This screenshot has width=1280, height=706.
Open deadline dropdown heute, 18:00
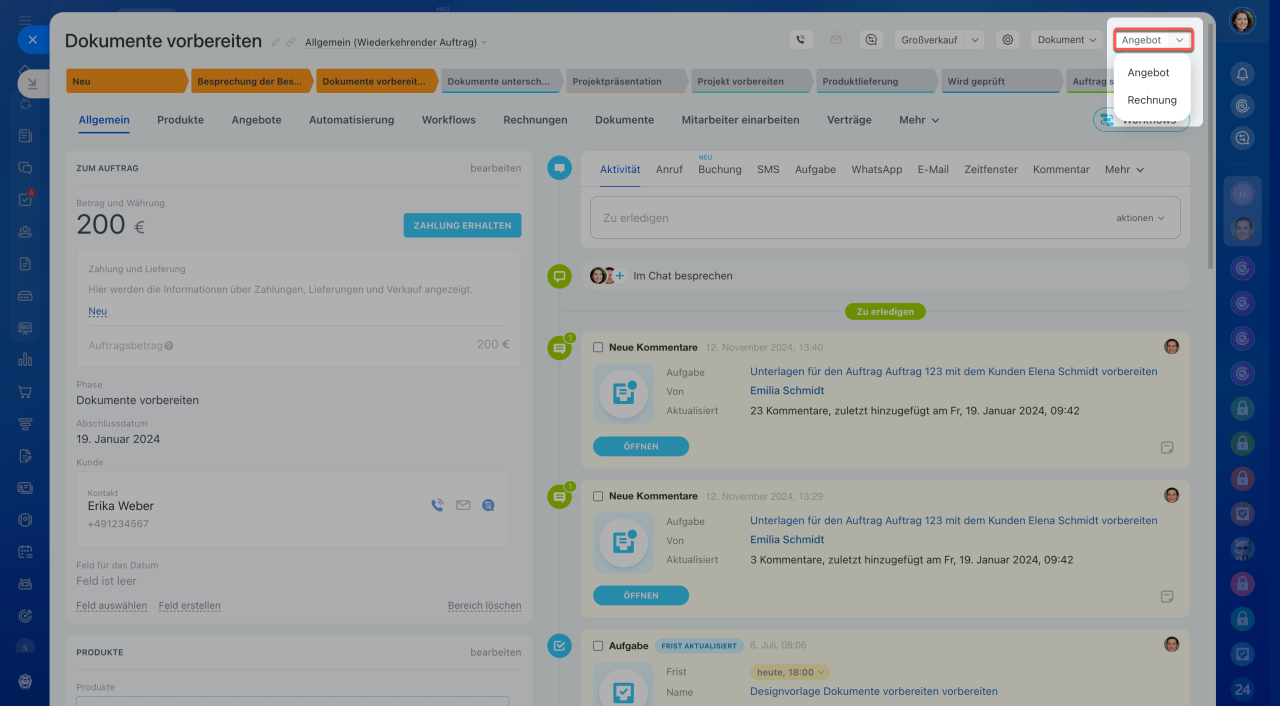[x=790, y=672]
